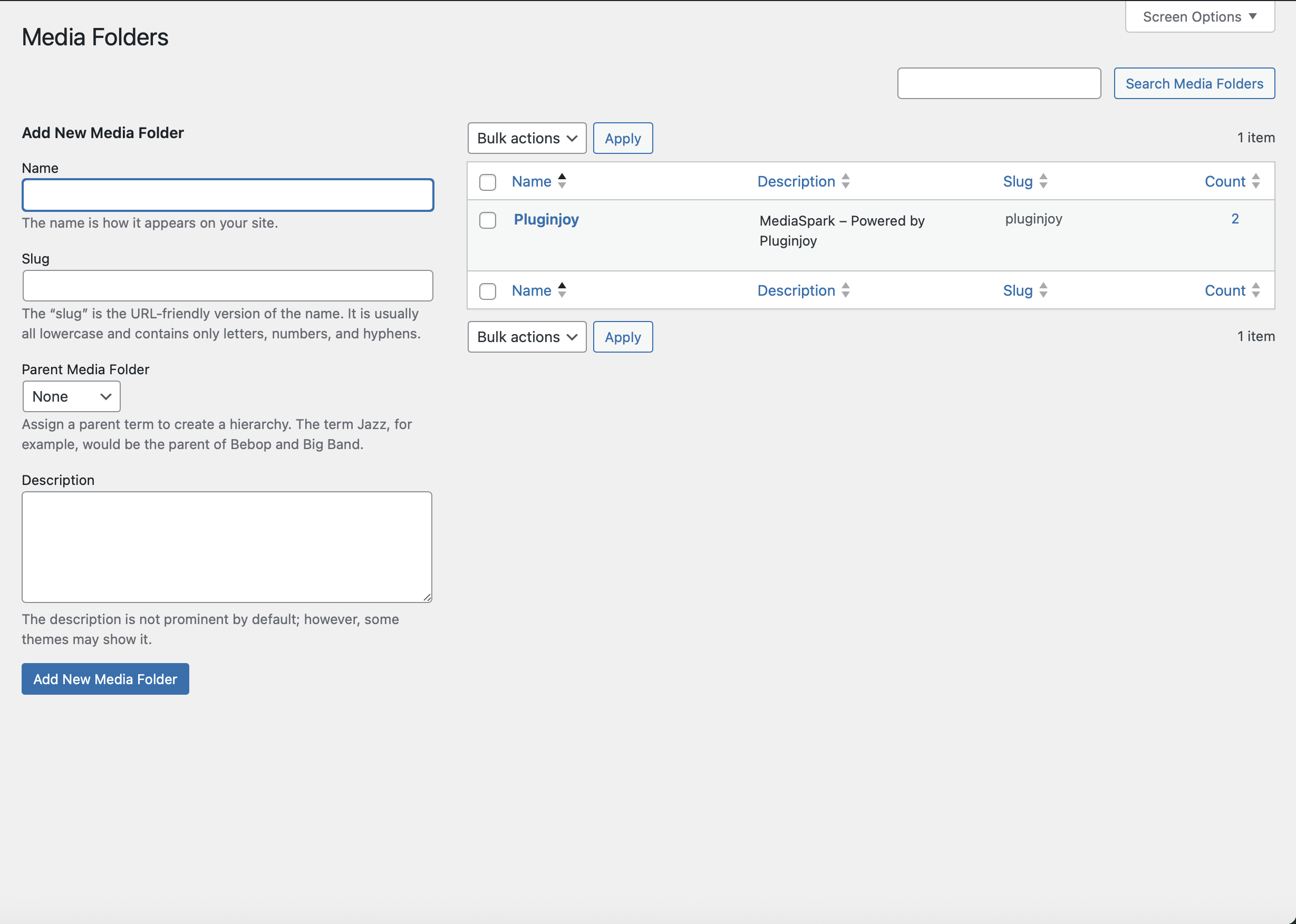
Task: Open the top Bulk actions dropdown
Action: pyautogui.click(x=527, y=138)
